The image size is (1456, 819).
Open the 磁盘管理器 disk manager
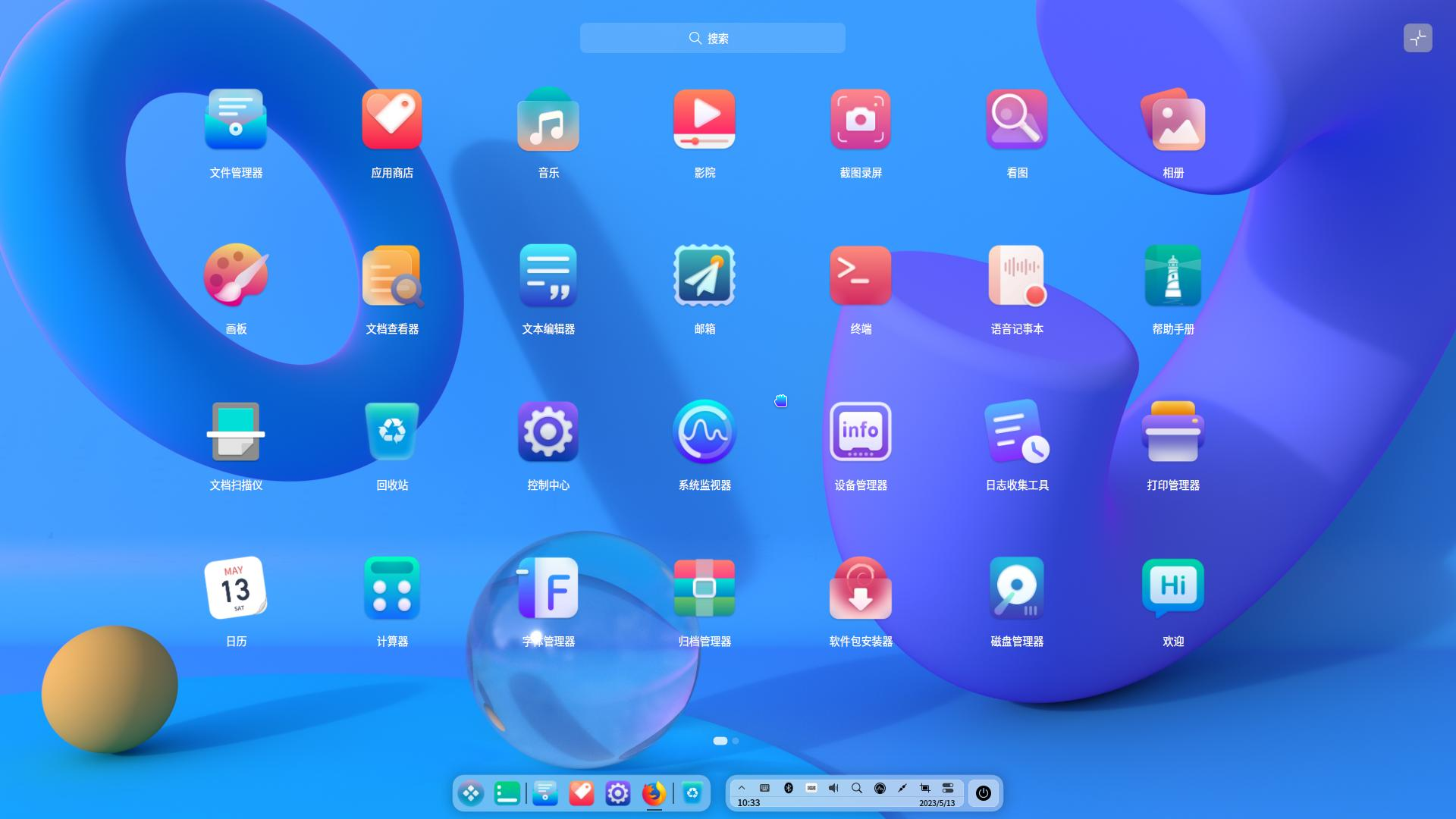[x=1017, y=588]
